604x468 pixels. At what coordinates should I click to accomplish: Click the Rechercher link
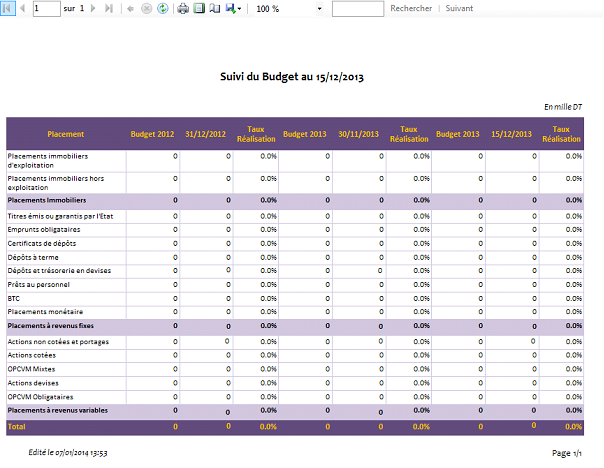411,8
